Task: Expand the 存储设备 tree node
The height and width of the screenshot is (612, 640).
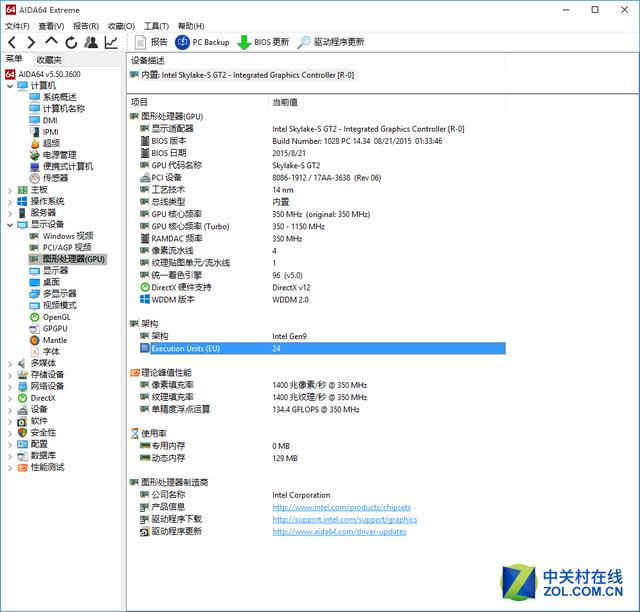Action: click(x=10, y=375)
